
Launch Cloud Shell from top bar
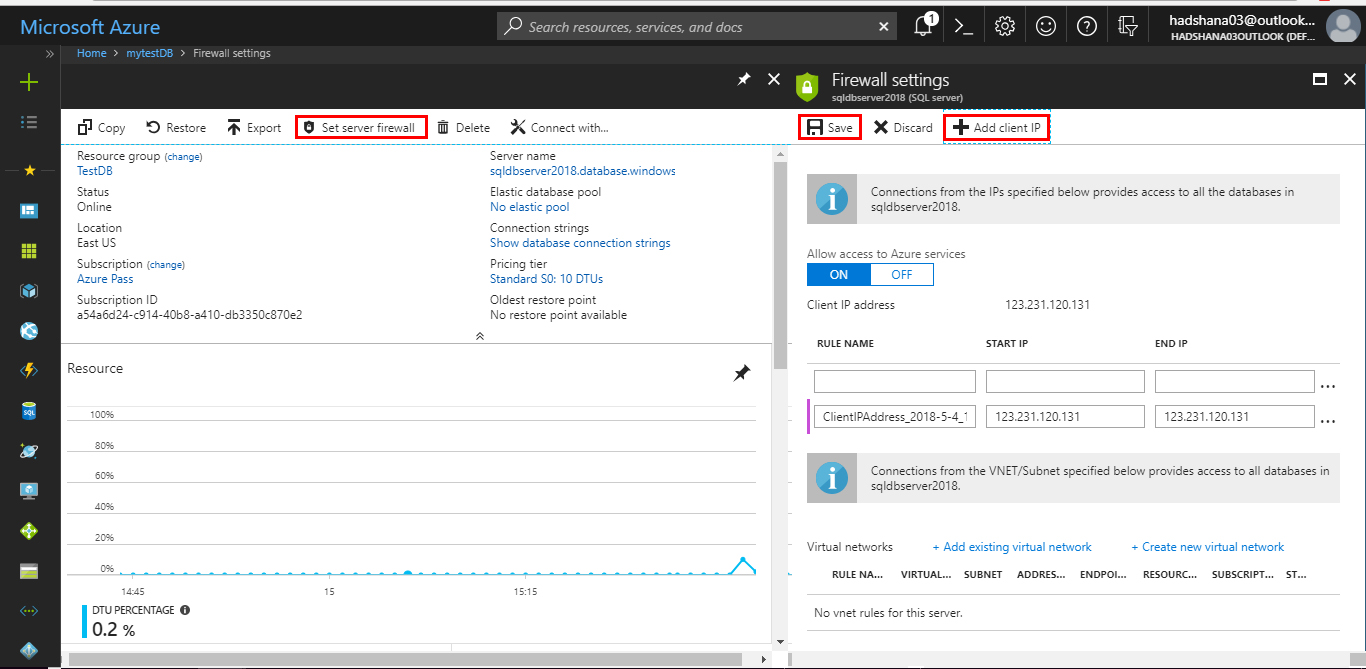pos(964,27)
